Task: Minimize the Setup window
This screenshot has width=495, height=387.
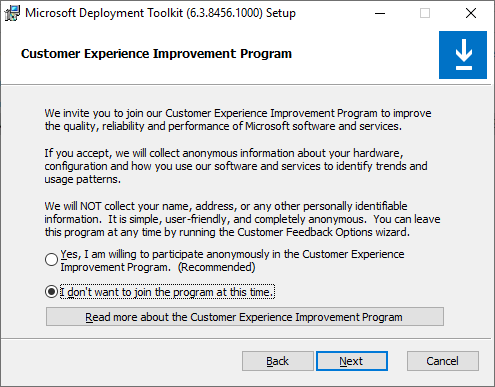Action: pyautogui.click(x=380, y=13)
